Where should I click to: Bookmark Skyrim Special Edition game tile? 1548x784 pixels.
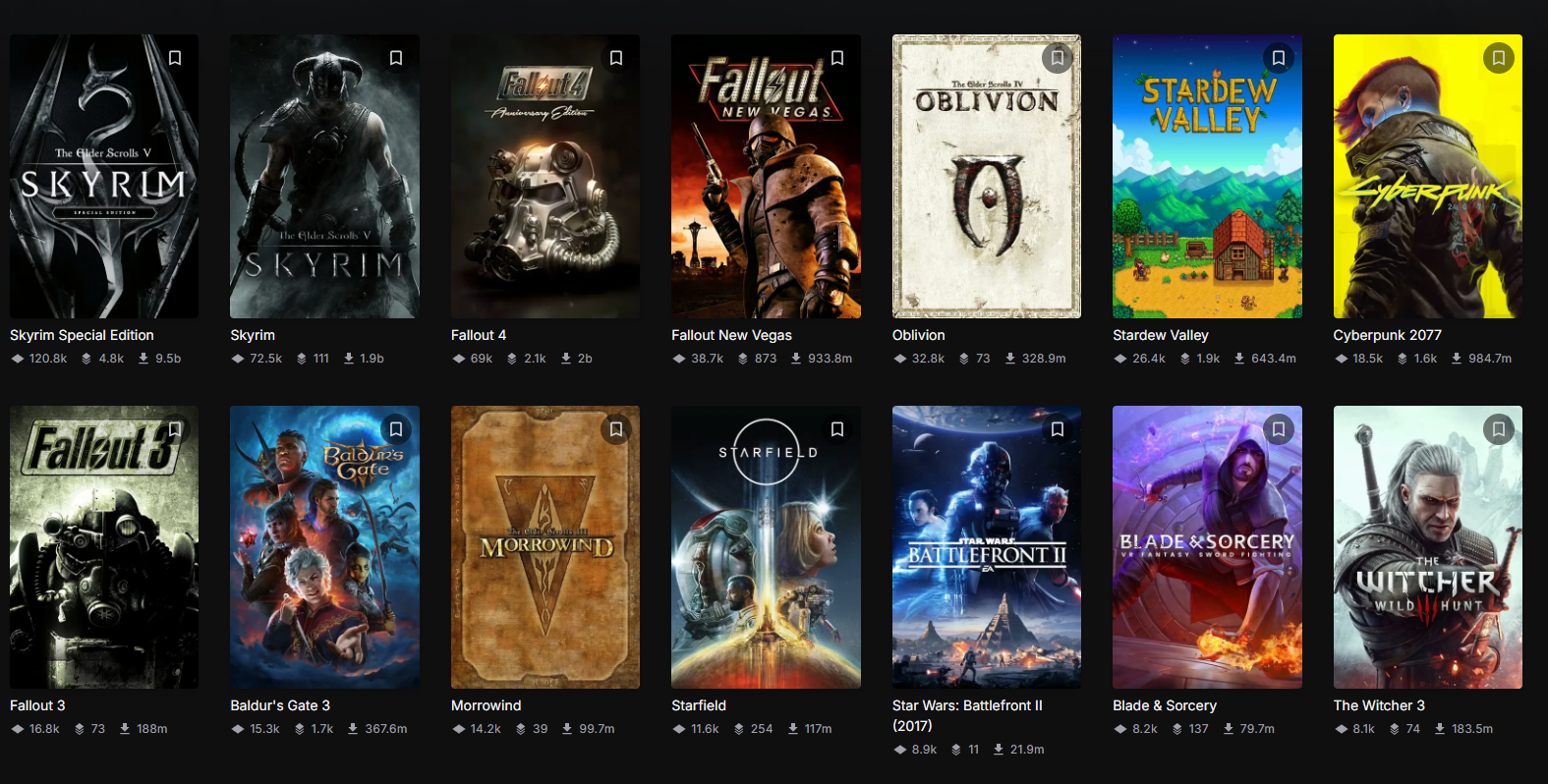[x=175, y=58]
